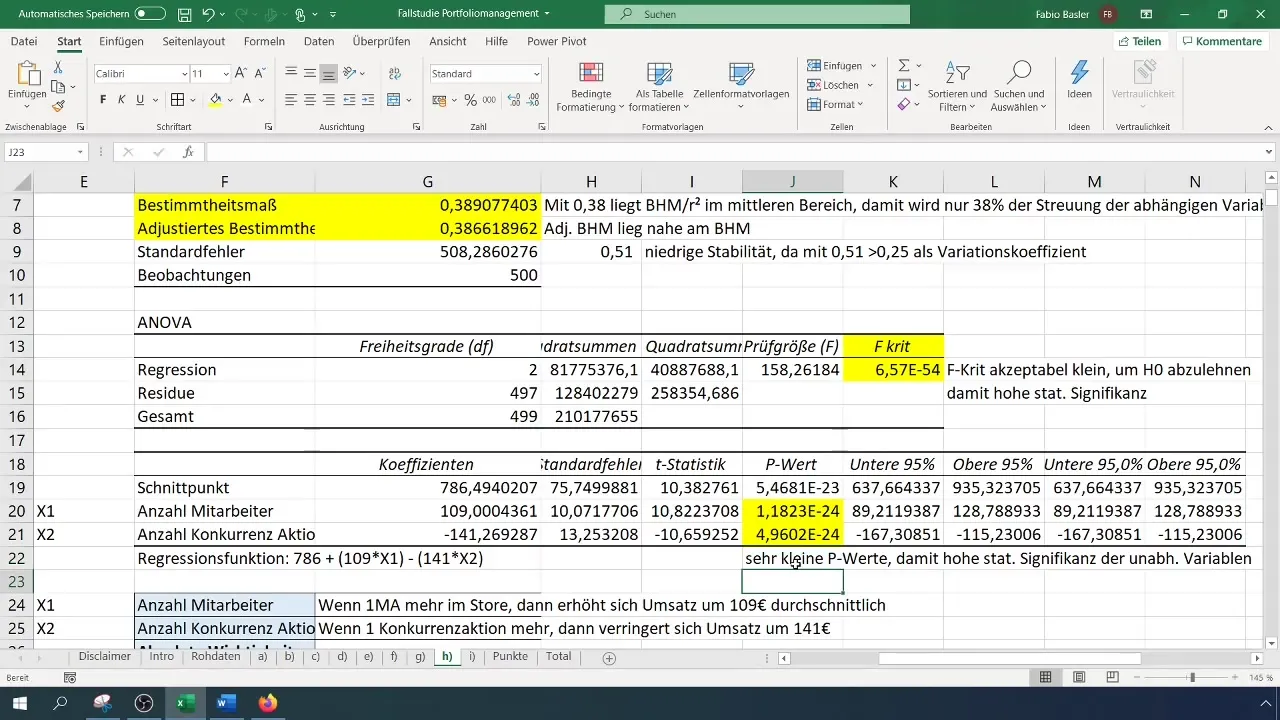Click the Copy icon in Zwischenablage
The image size is (1280, 720).
pos(58,87)
